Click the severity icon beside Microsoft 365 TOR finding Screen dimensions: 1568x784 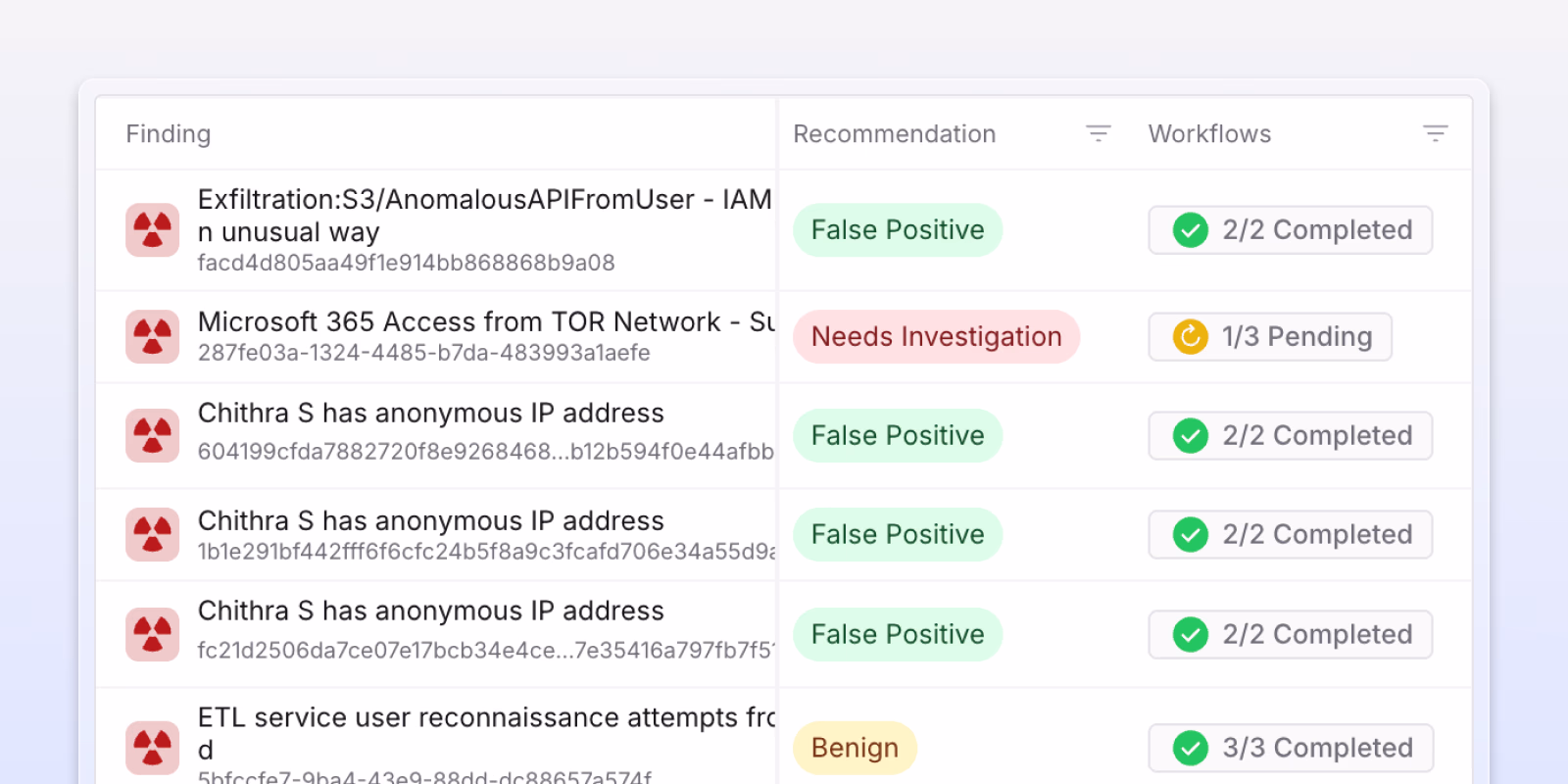(152, 336)
